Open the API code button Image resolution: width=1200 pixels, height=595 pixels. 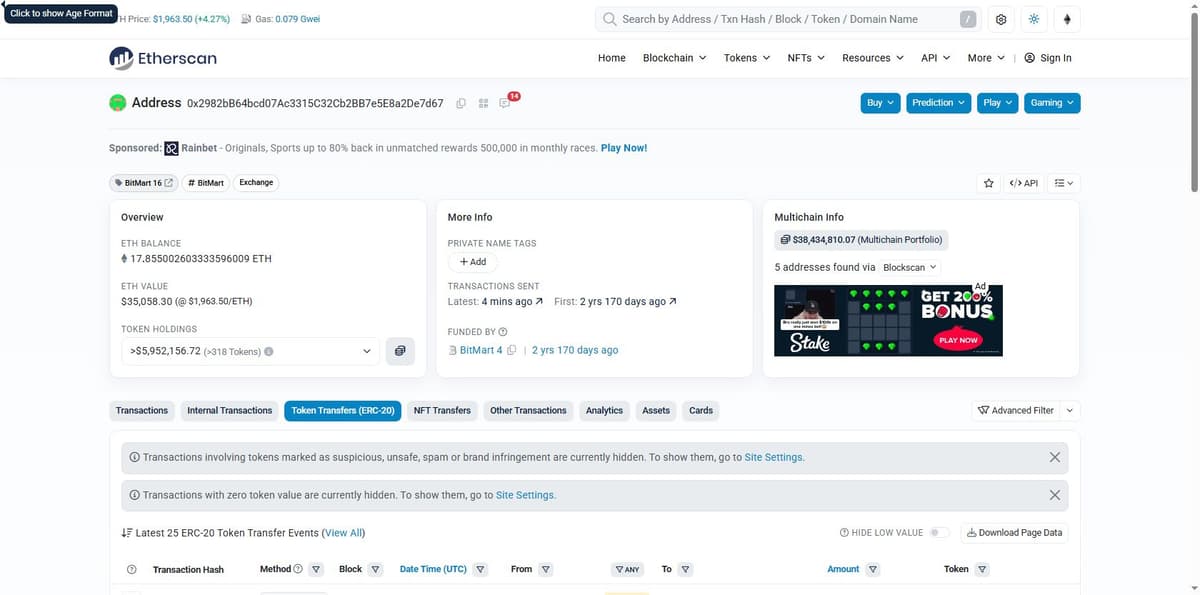click(x=1024, y=183)
